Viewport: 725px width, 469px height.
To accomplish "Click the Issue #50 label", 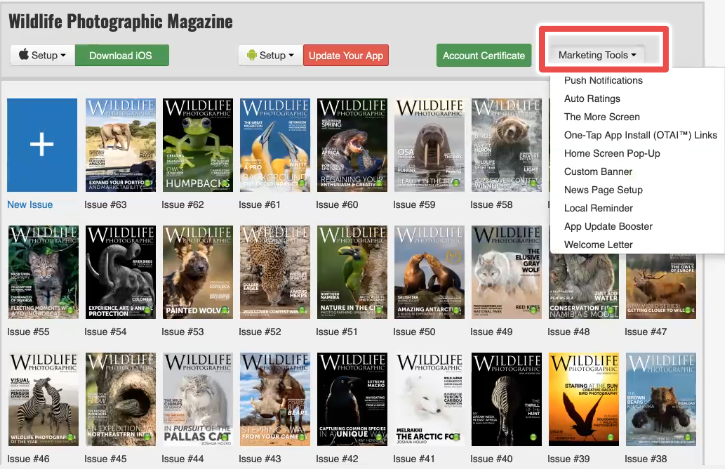I will [x=414, y=332].
